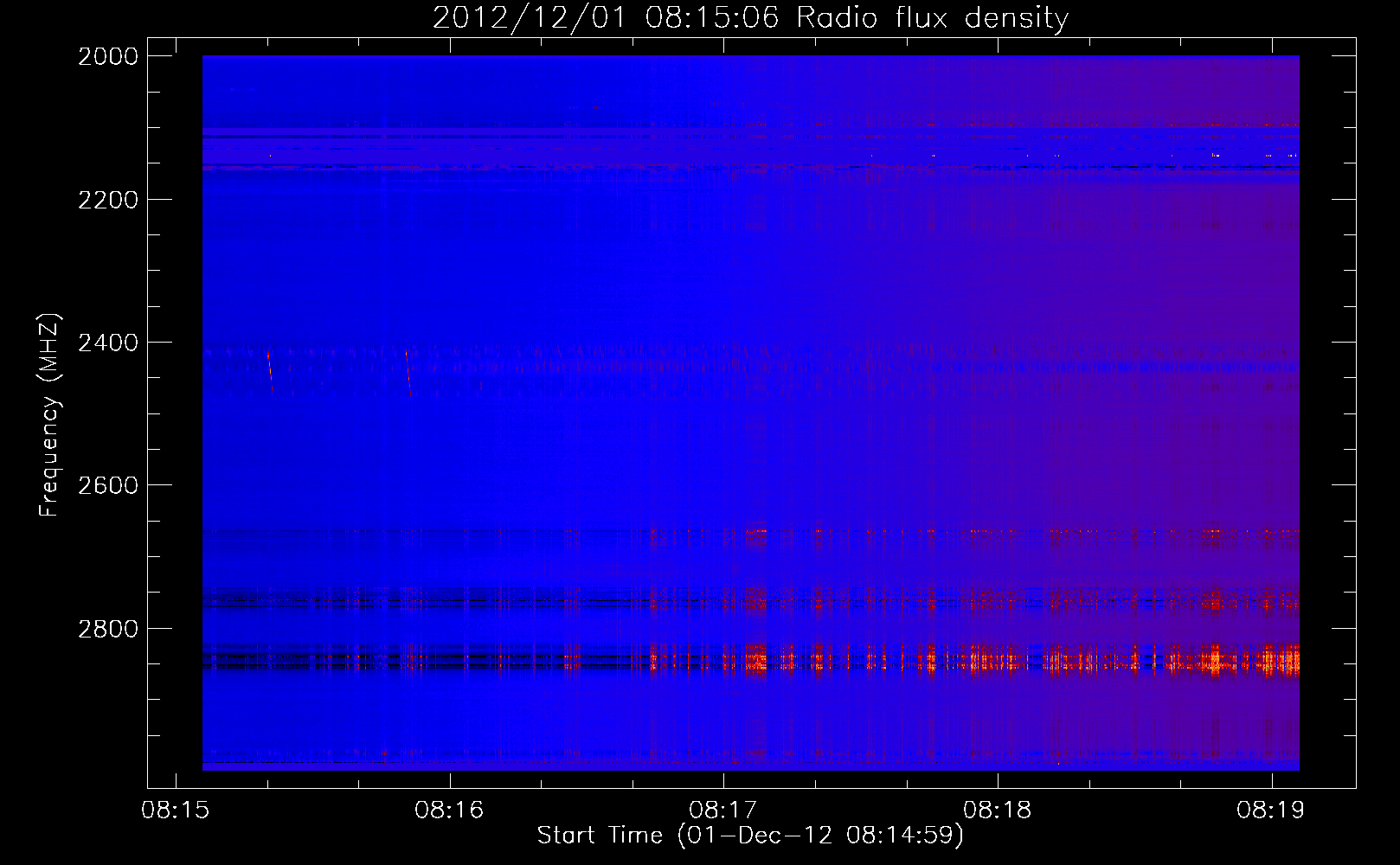Click the 2800 frequency tick label
This screenshot has height=865, width=1400.
(108, 629)
